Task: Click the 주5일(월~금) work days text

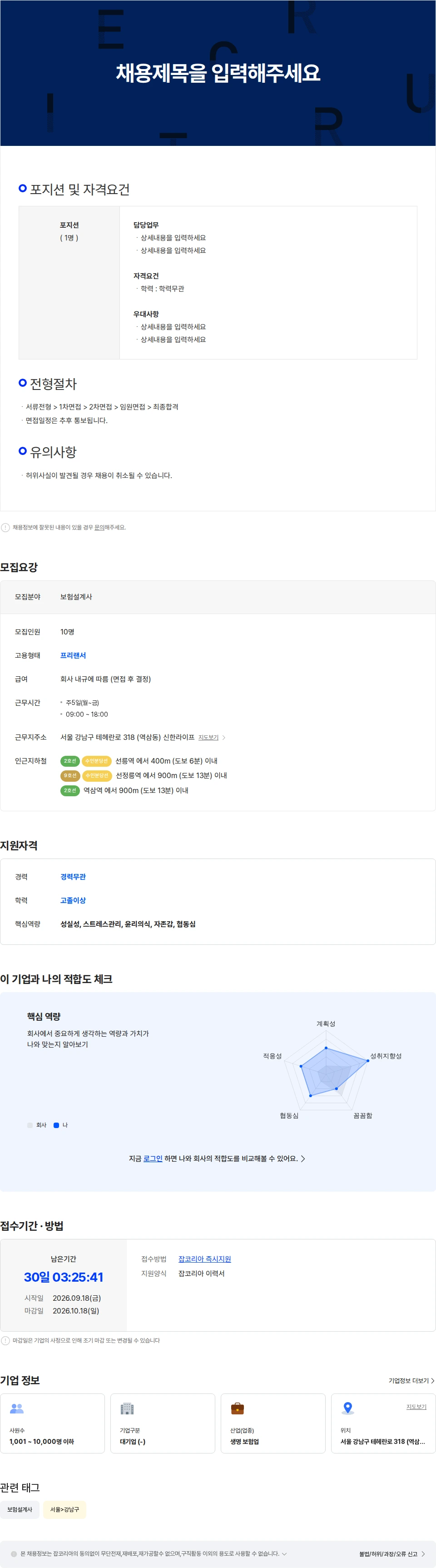Action: point(82,703)
